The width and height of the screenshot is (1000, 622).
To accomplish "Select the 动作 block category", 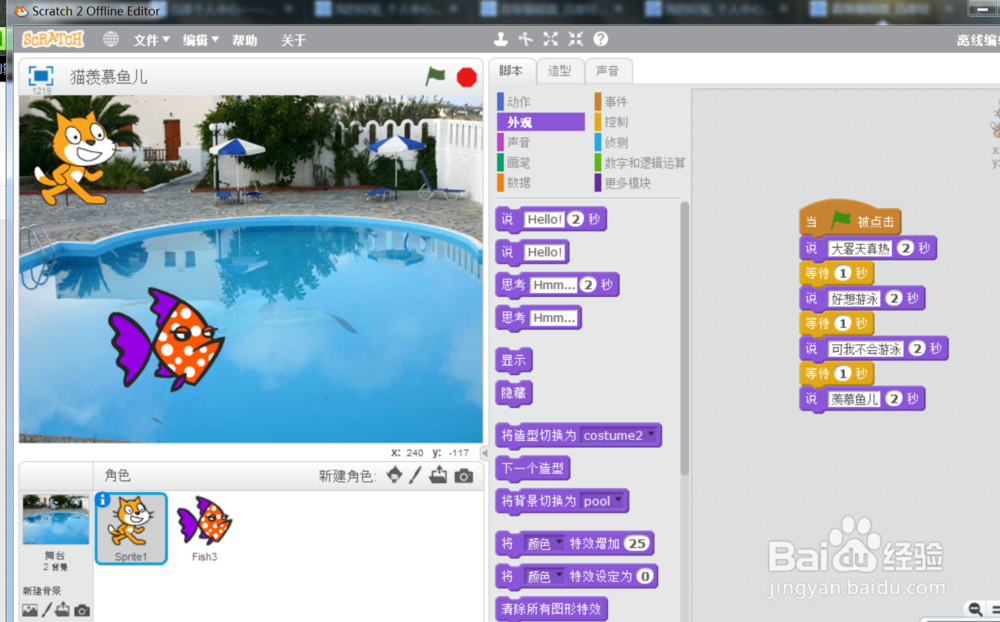I will point(540,101).
